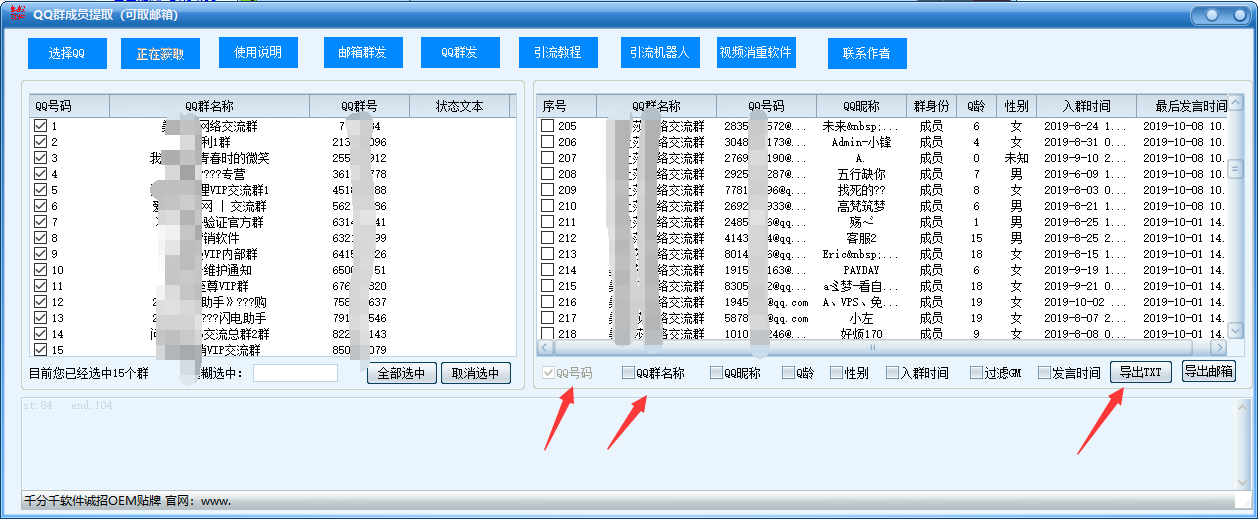
Task: Click 全部选中 to select all groups
Action: 402,373
